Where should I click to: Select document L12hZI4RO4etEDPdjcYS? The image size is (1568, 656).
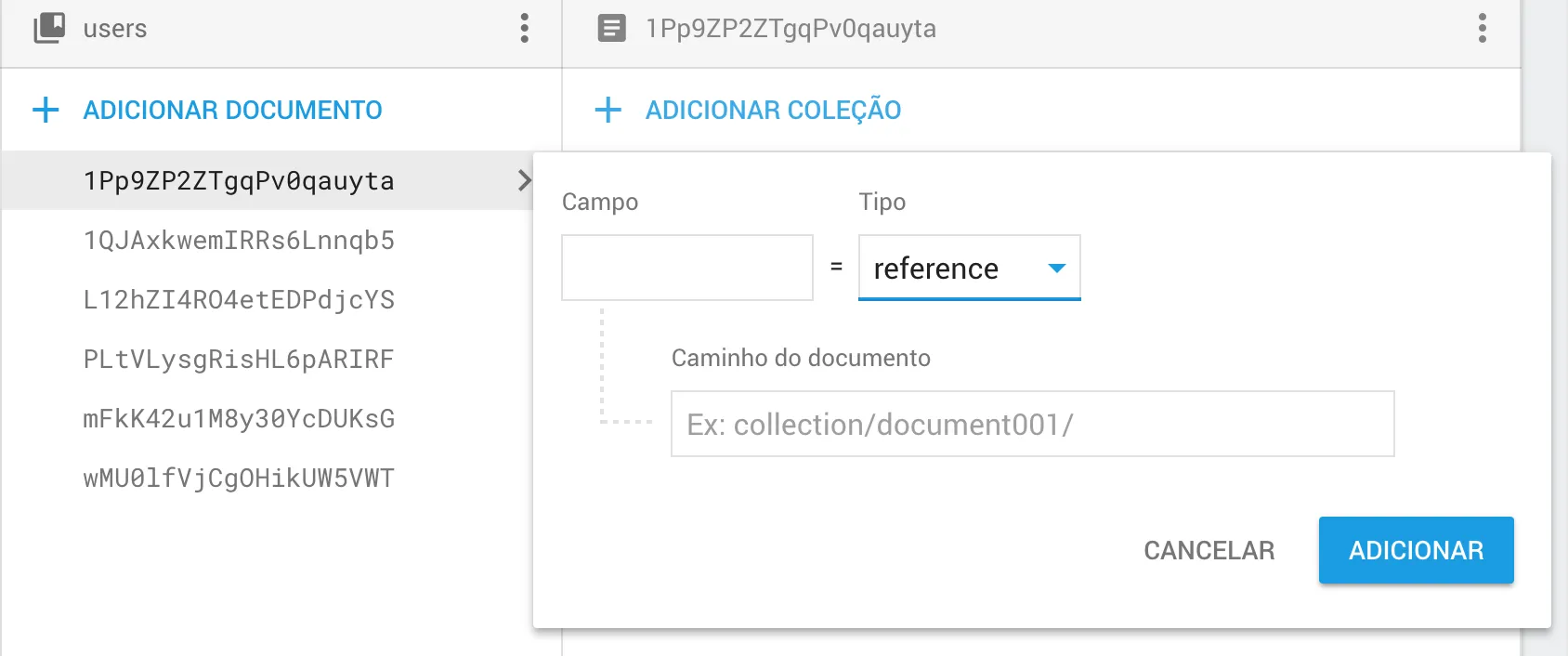pos(239,300)
